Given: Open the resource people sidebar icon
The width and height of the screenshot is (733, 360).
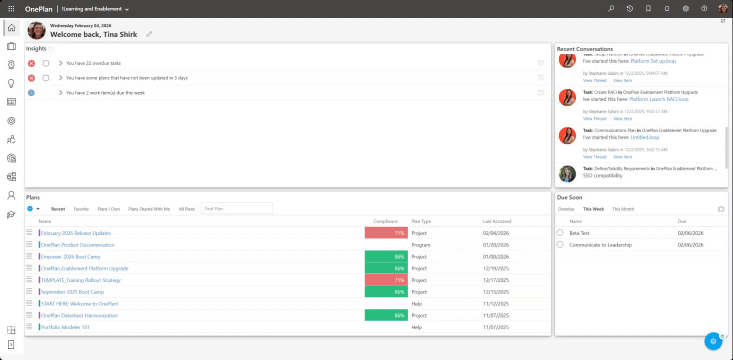Looking at the screenshot, I should tap(11, 139).
